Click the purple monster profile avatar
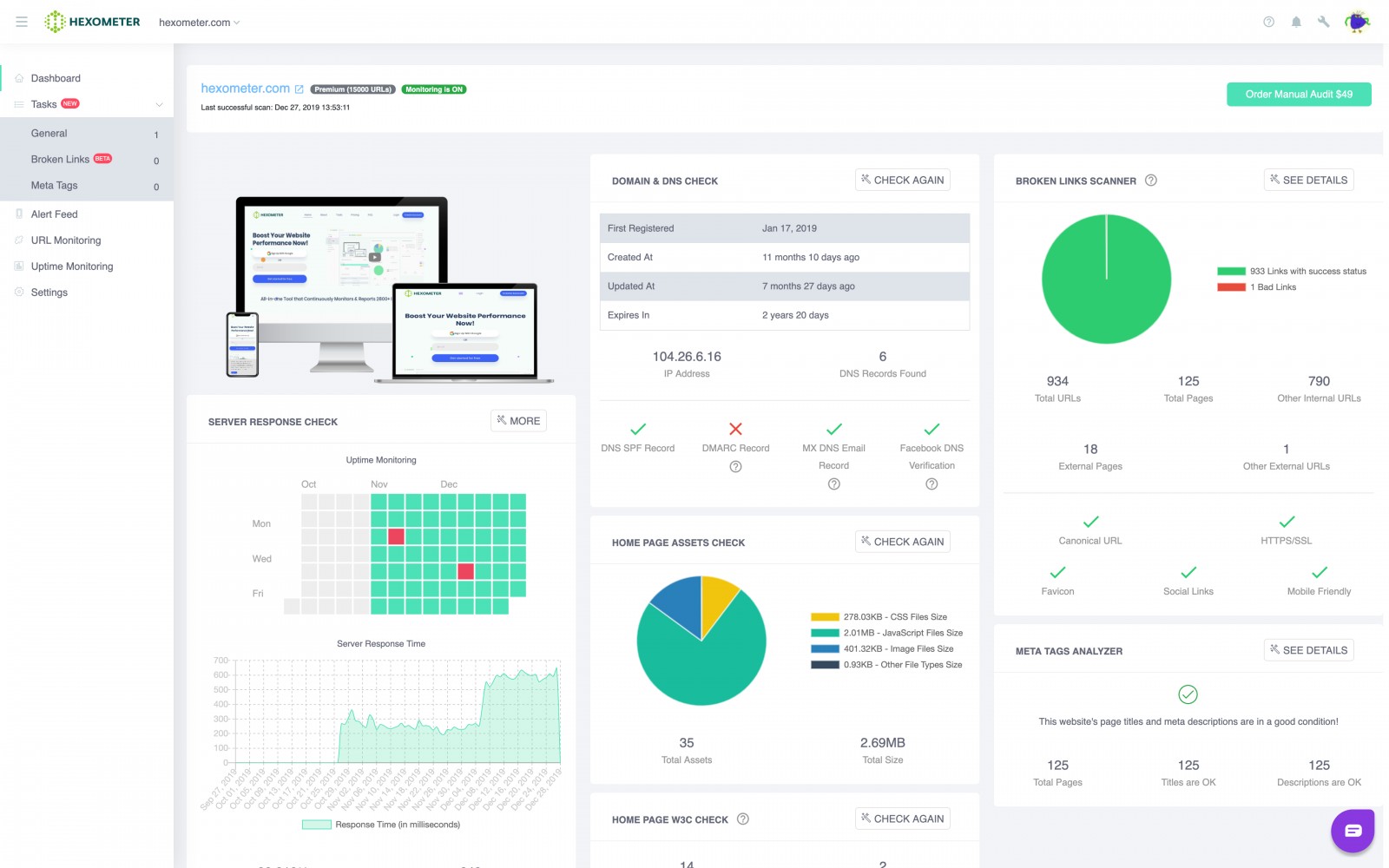Viewport: 1389px width, 868px height. (x=1356, y=22)
